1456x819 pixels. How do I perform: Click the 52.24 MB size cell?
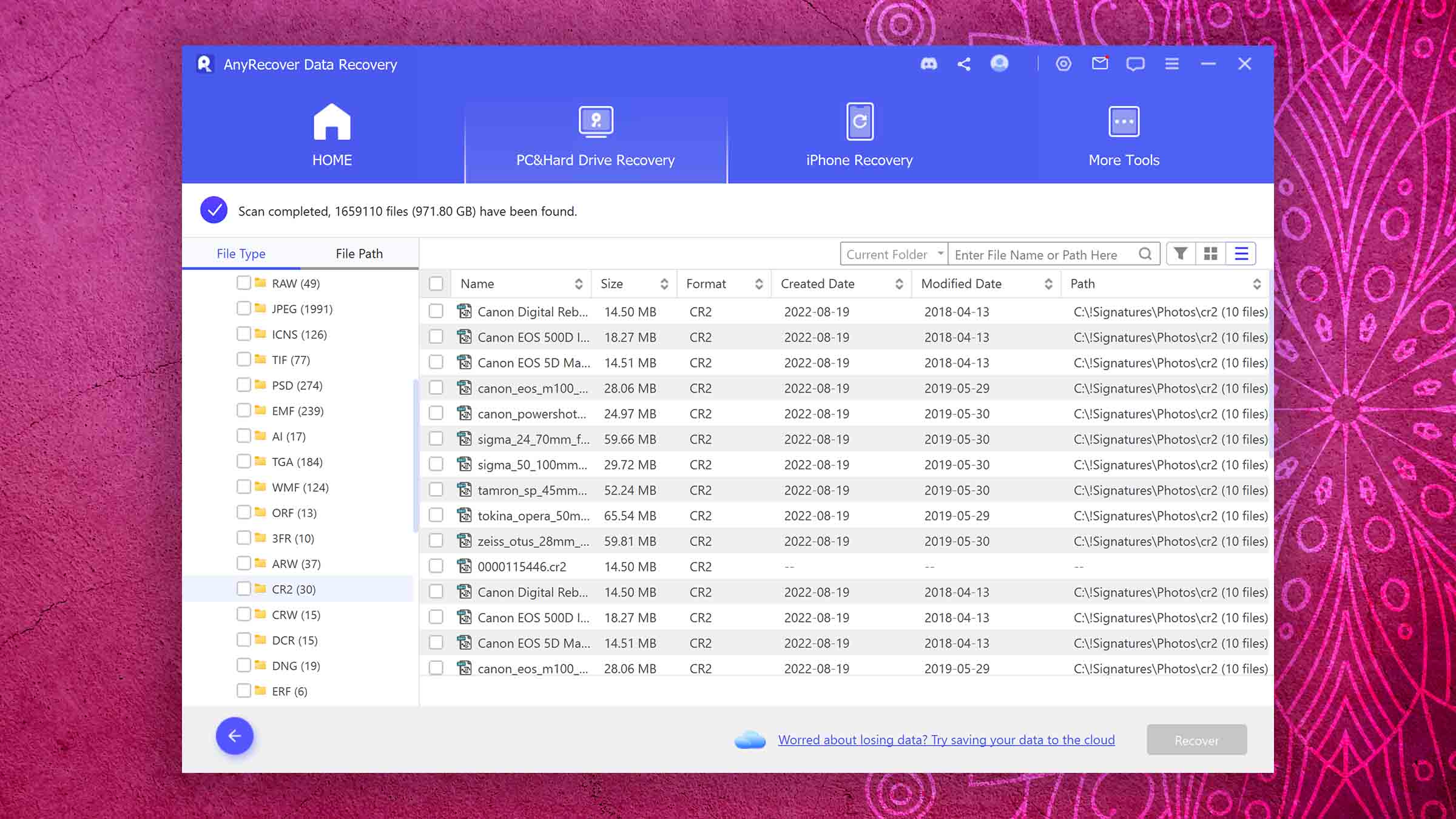pos(630,490)
